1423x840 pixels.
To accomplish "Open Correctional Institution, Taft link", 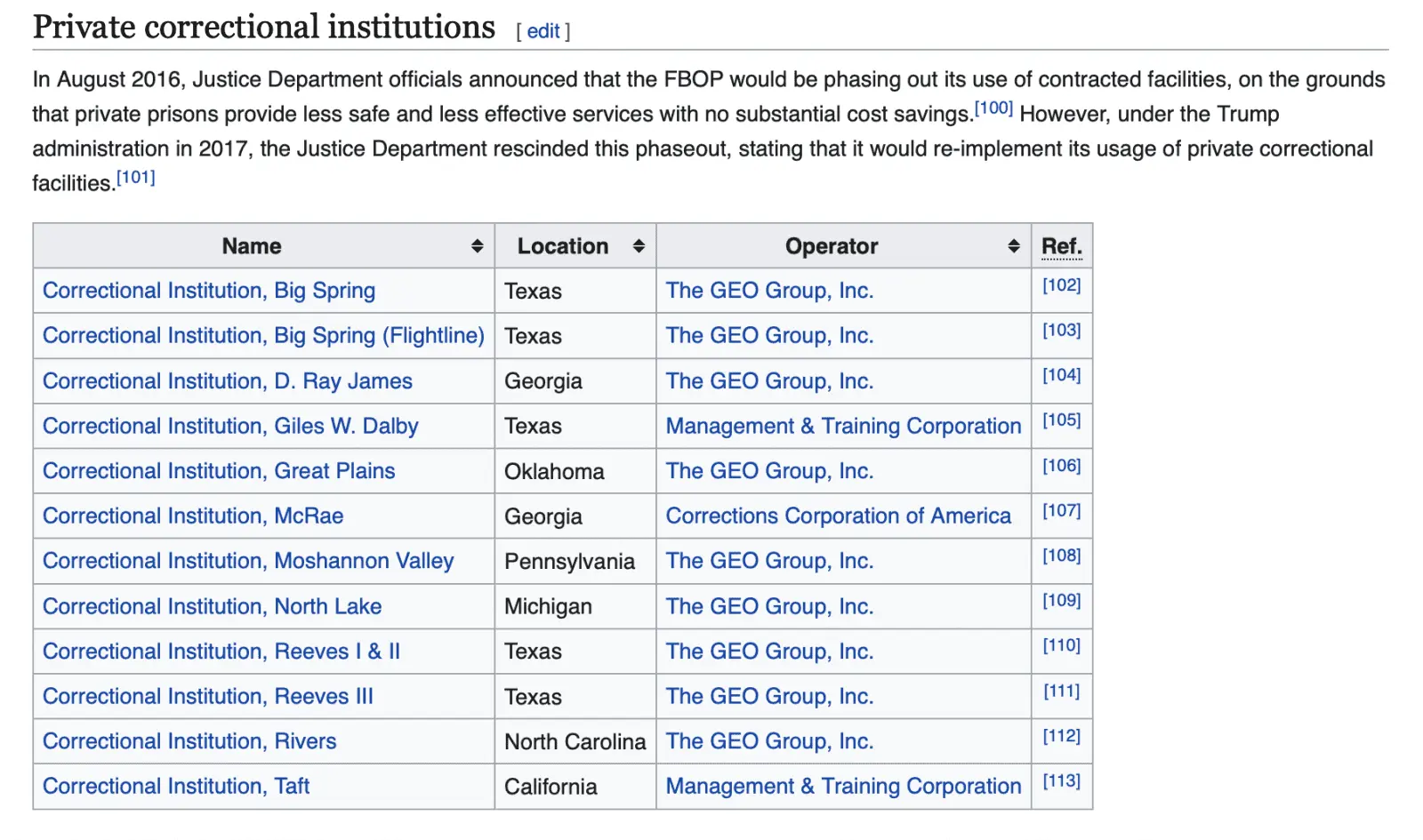I will (176, 787).
